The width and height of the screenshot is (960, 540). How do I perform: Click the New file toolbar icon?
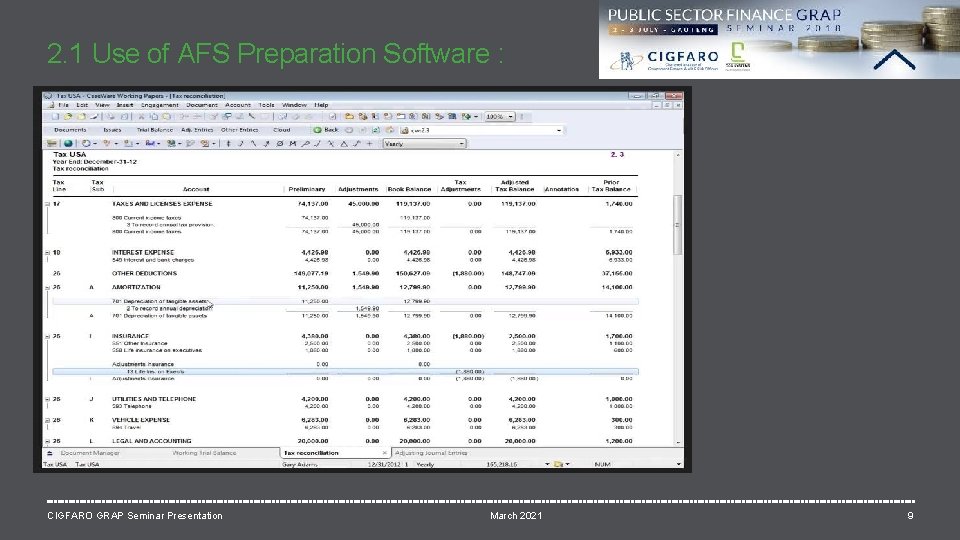click(56, 116)
